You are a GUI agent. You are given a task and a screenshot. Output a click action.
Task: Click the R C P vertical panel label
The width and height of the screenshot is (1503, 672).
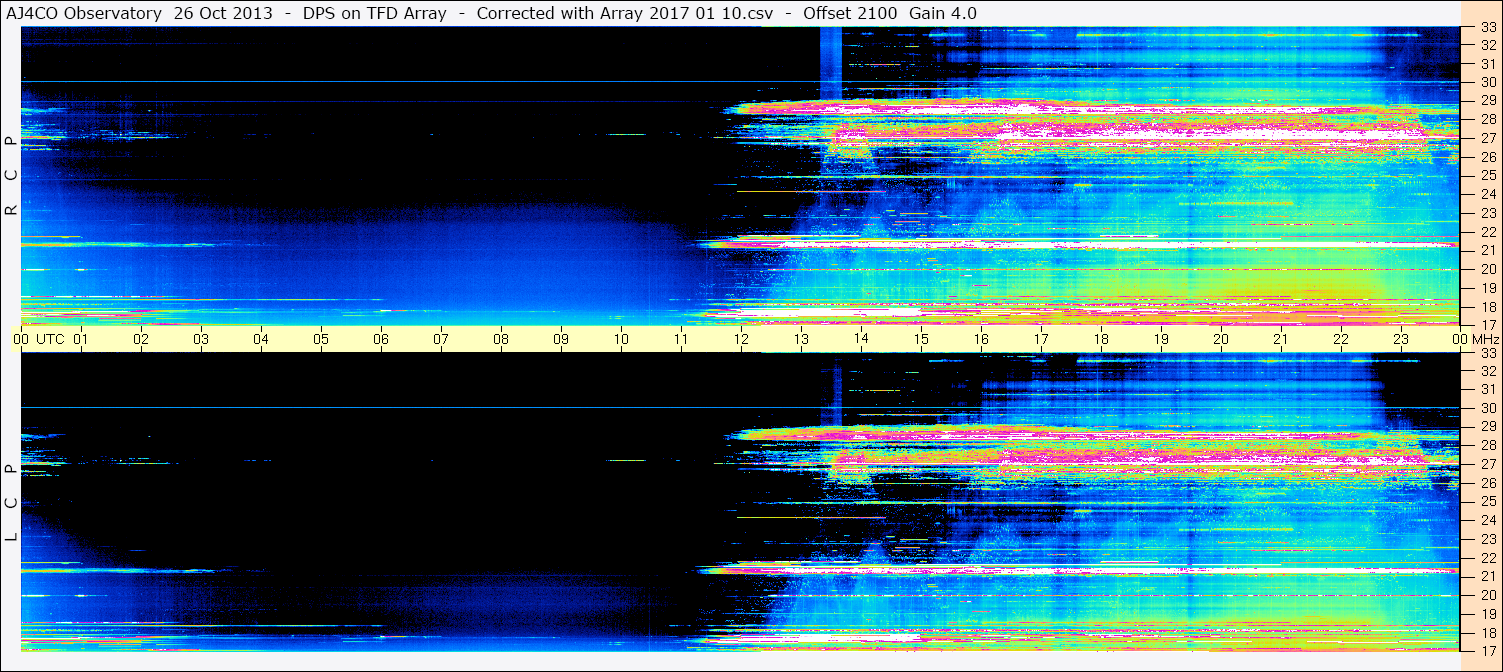11,175
